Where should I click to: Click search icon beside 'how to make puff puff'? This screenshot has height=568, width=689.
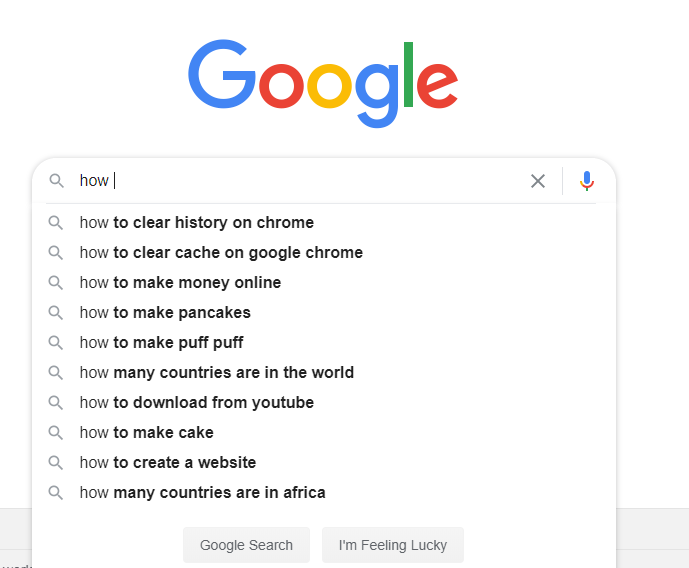(x=56, y=343)
